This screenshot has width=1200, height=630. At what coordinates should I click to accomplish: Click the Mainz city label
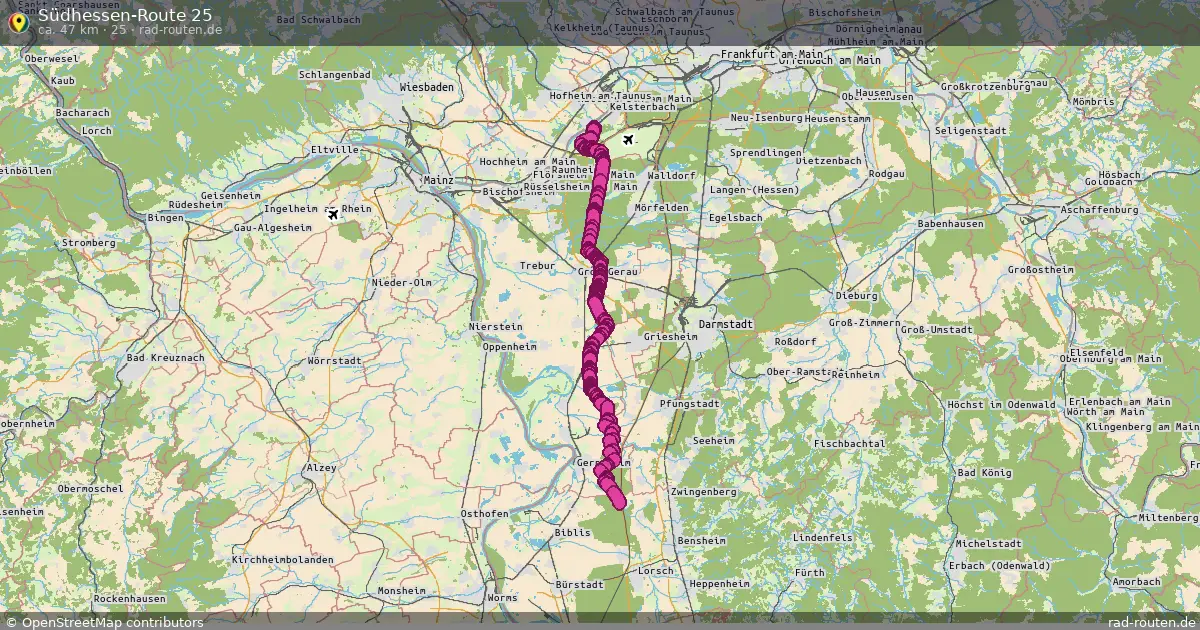[438, 180]
